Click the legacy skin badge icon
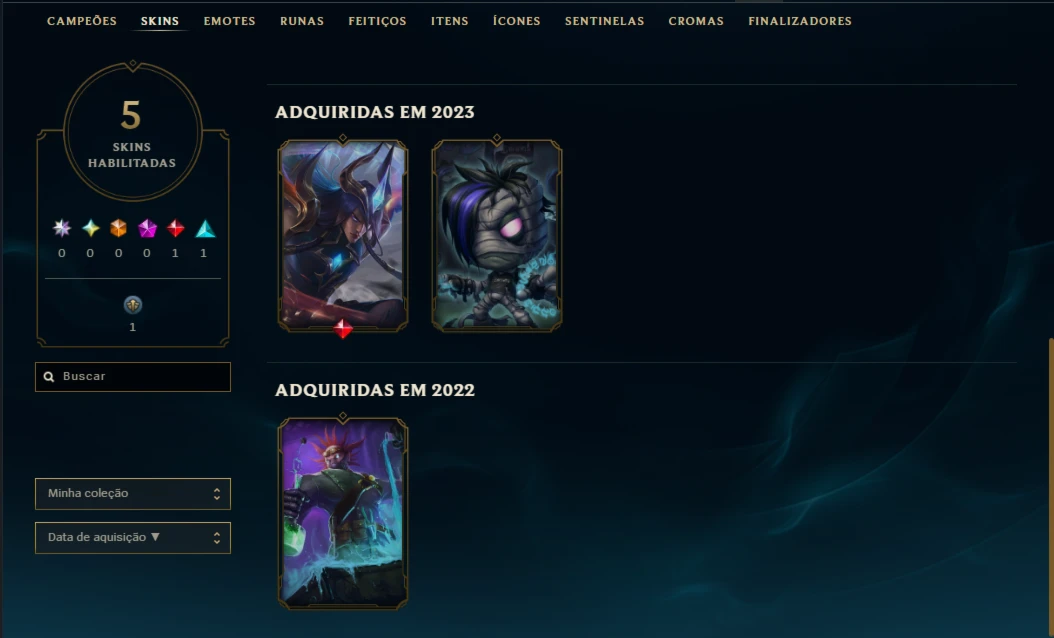 (x=132, y=305)
